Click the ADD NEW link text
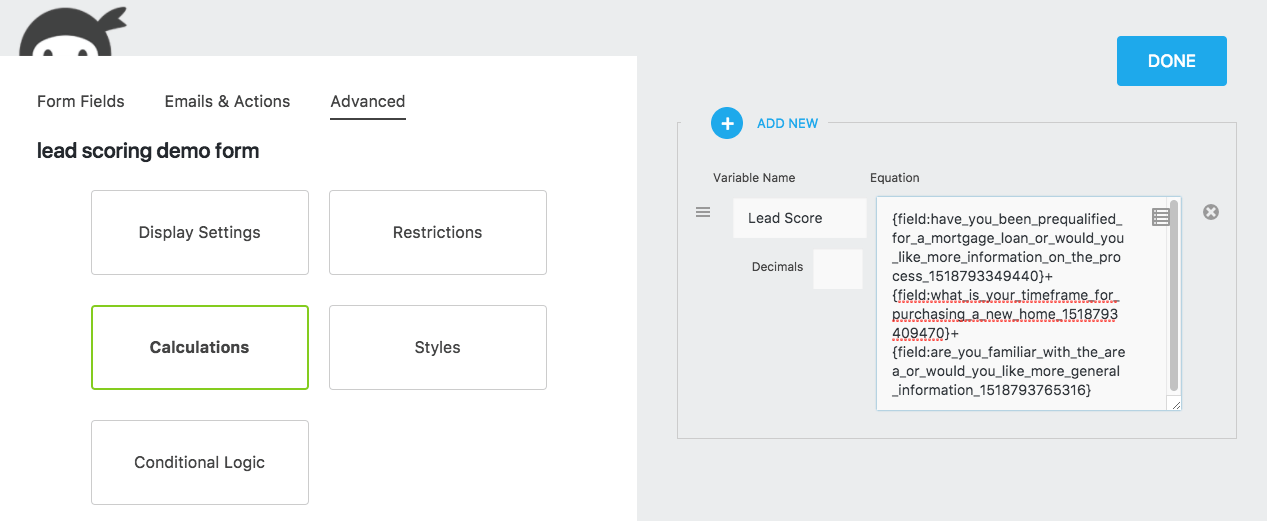 (x=787, y=123)
